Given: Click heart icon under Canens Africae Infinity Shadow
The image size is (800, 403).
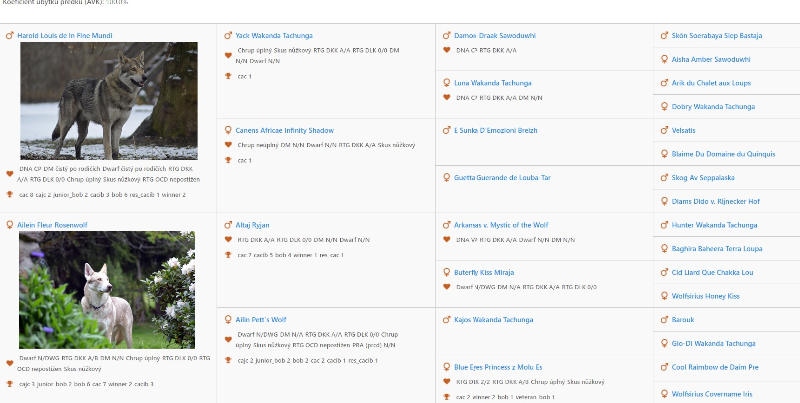Looking at the screenshot, I should [x=228, y=145].
